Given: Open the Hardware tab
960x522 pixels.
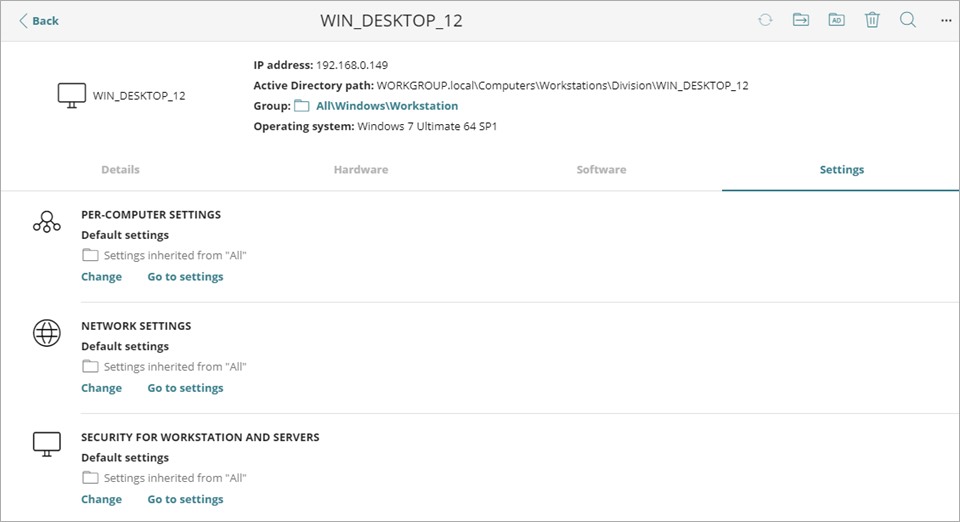Looking at the screenshot, I should (361, 170).
